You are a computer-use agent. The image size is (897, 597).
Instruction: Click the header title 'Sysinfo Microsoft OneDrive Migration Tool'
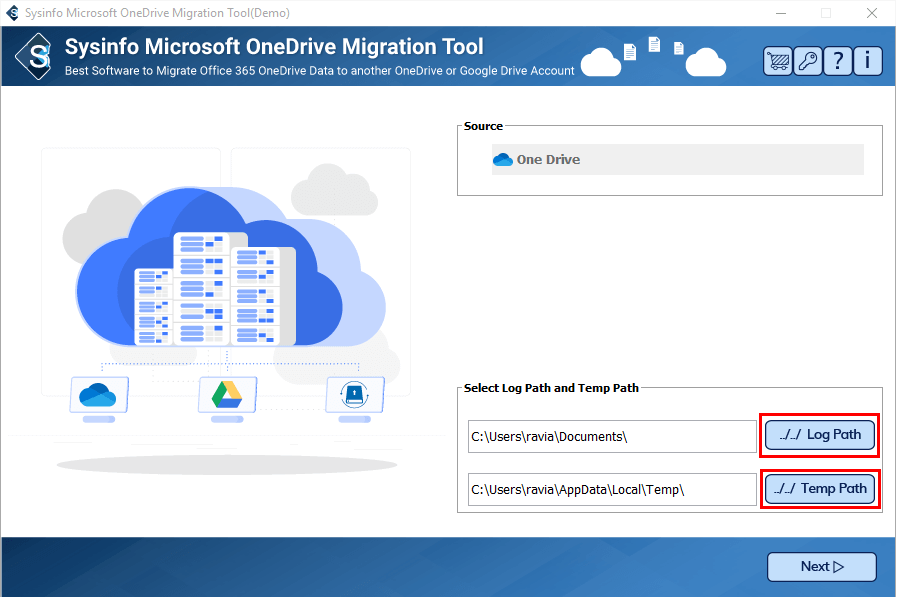click(x=274, y=47)
